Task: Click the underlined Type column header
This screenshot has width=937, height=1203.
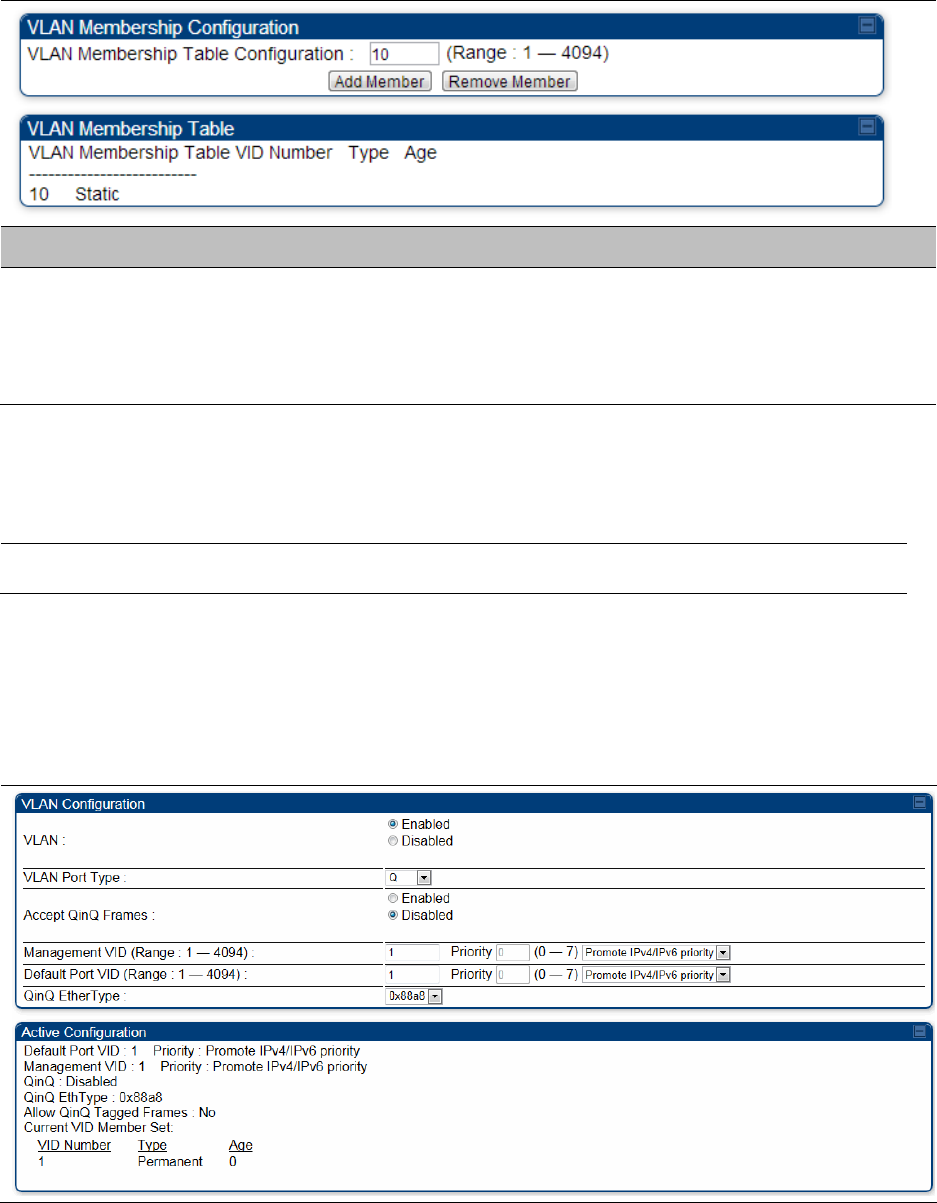Action: click(152, 1145)
